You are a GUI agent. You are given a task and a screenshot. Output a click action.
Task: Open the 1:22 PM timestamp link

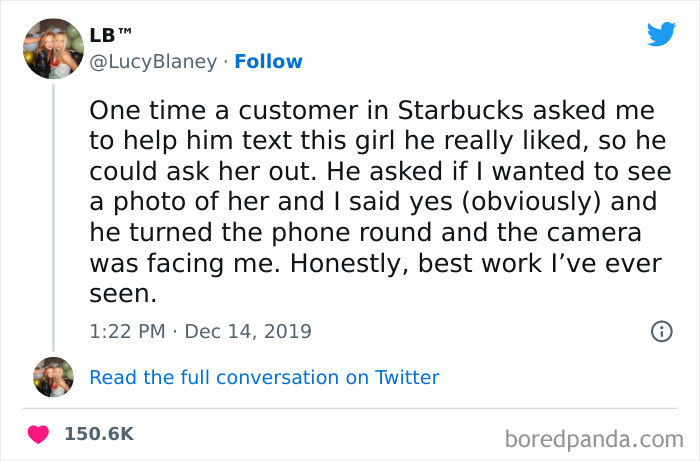click(129, 331)
